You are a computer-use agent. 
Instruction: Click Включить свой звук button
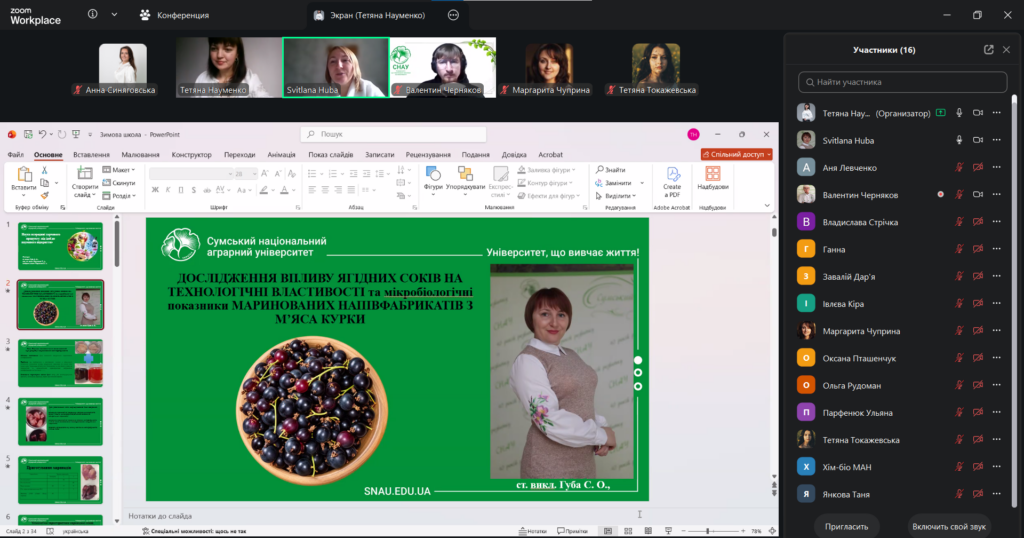pos(949,526)
